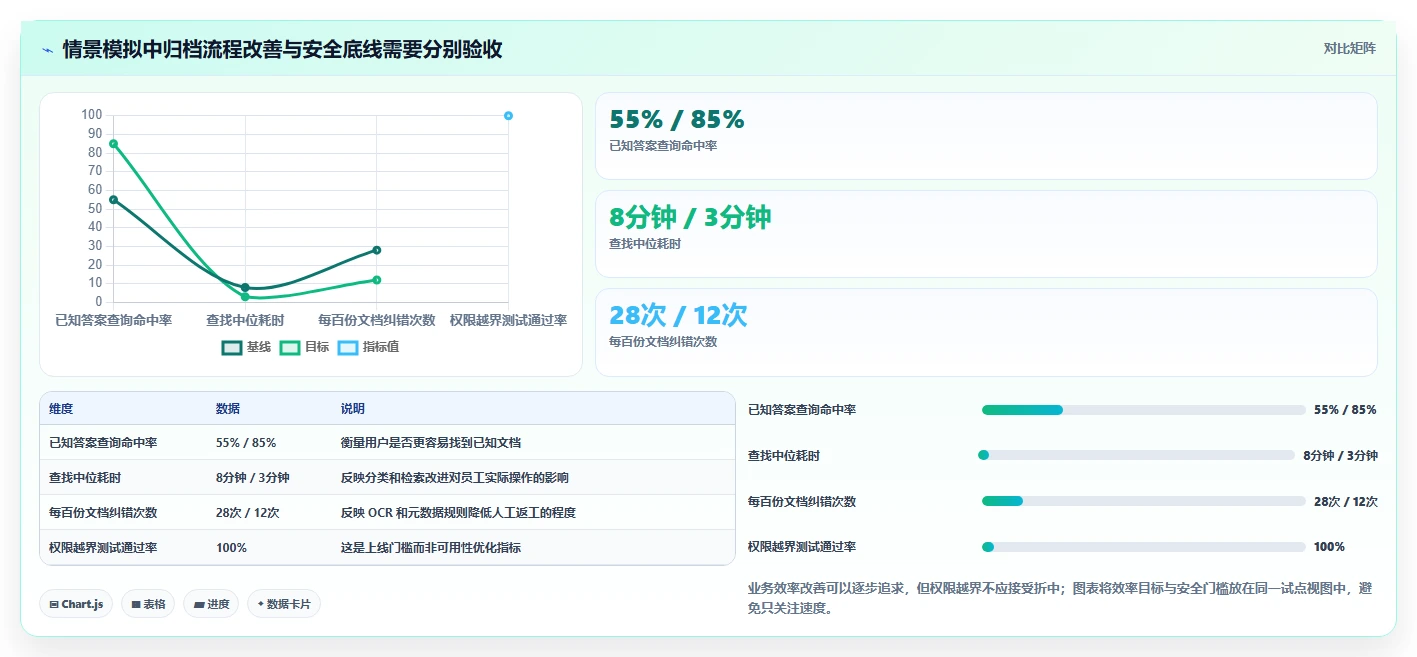
Task: Click the lightning icon beside the title
Action: 47,49
